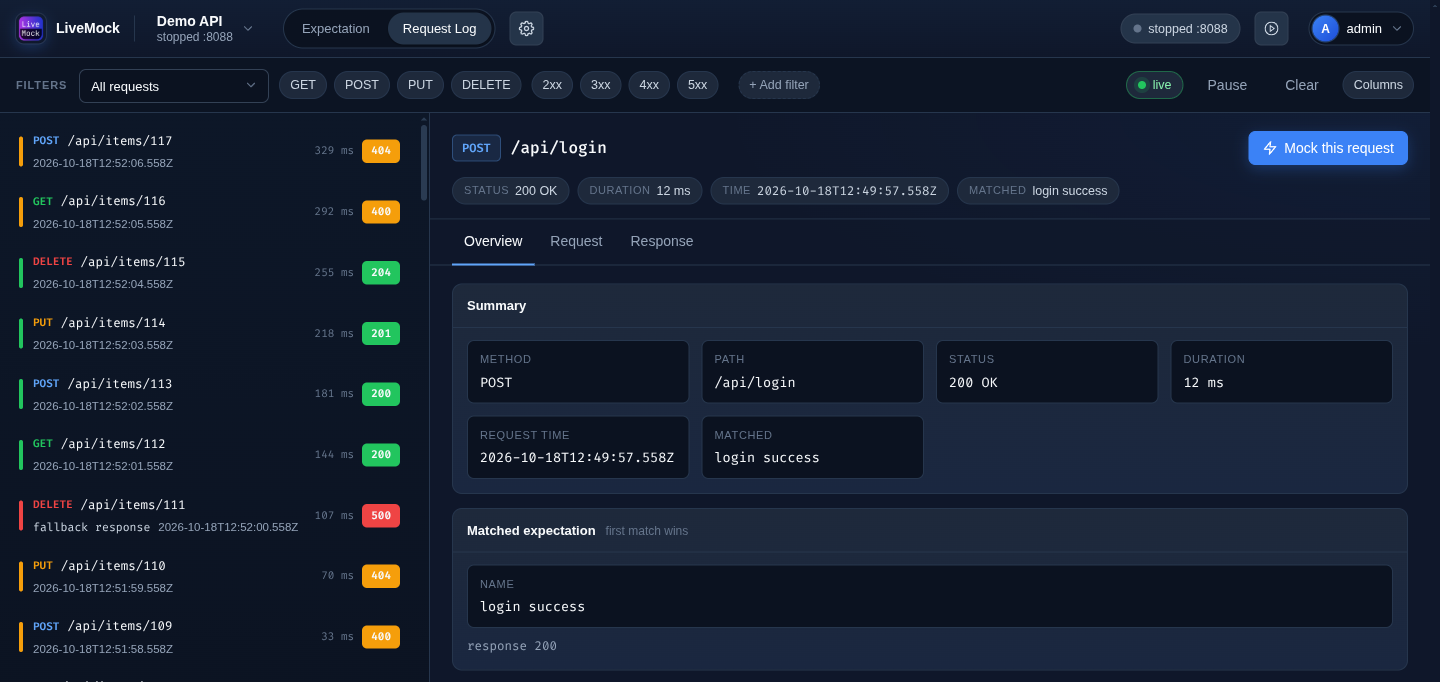Toggle the 3xx status filter
Viewport: 1440px width, 682px height.
(601, 85)
